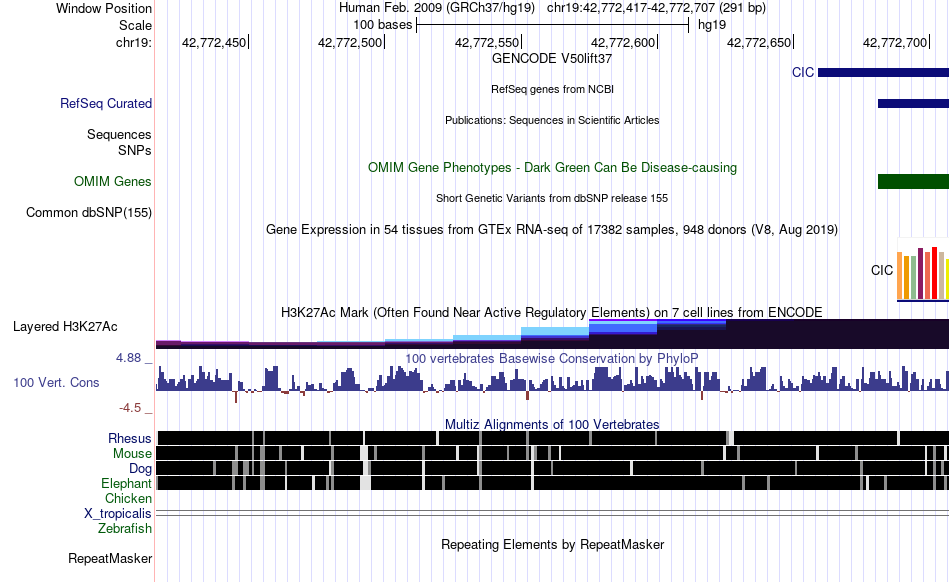
Task: Click the 4.88 conservation scale value
Action: 129,358
